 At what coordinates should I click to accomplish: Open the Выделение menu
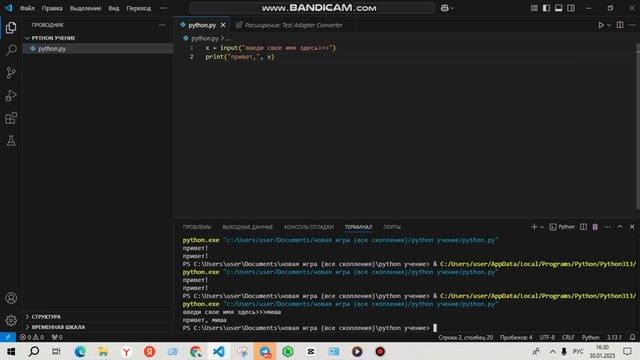coord(85,8)
